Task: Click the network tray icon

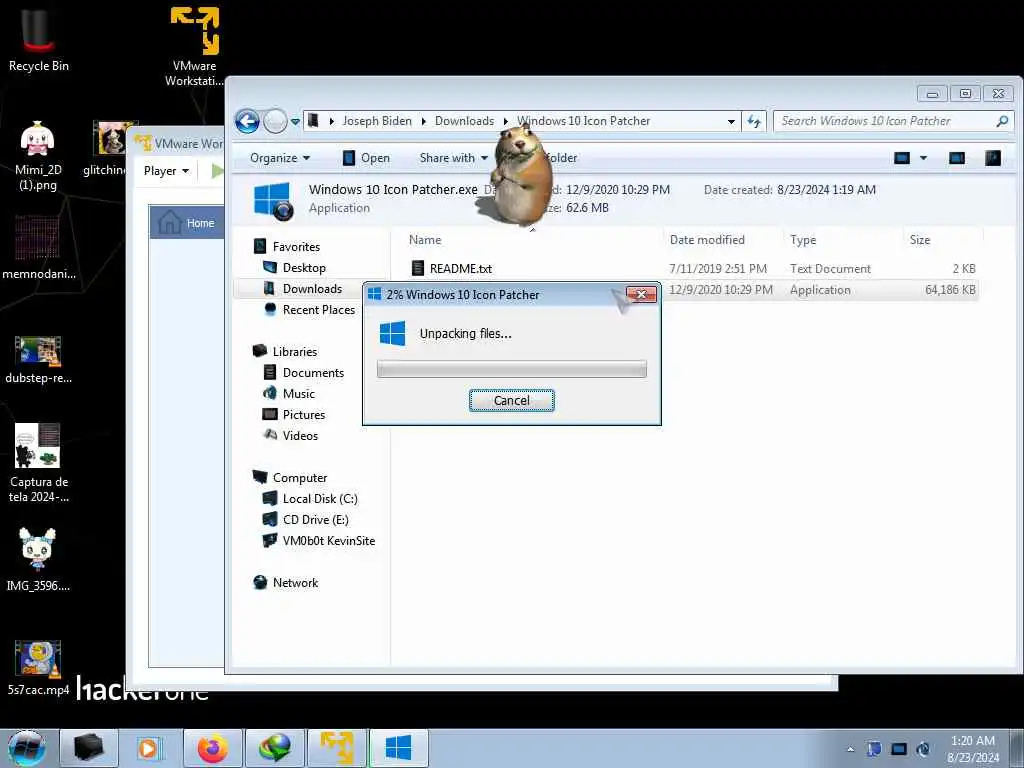Action: (x=899, y=749)
